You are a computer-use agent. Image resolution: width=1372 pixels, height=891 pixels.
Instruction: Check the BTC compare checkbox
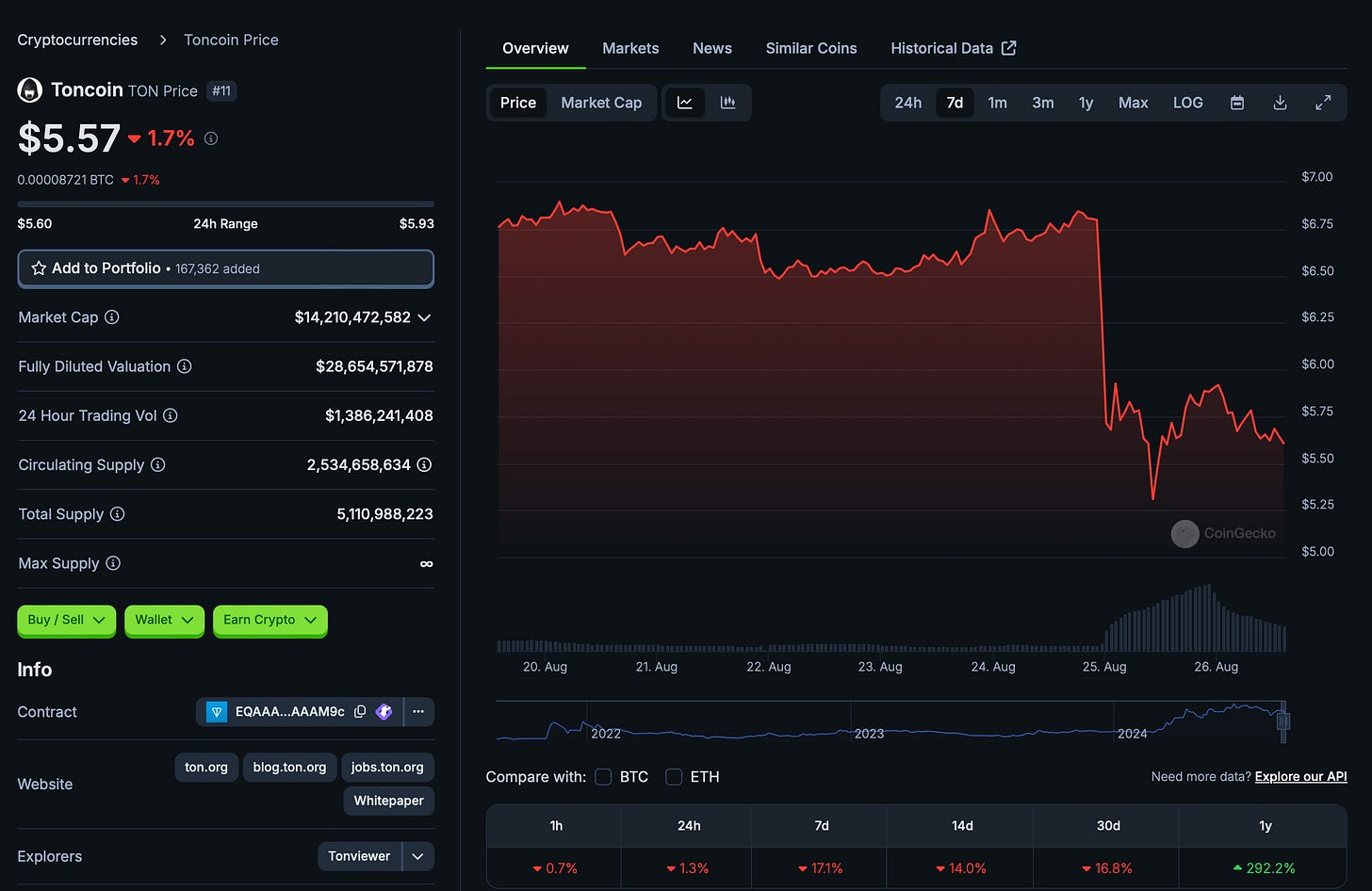603,777
